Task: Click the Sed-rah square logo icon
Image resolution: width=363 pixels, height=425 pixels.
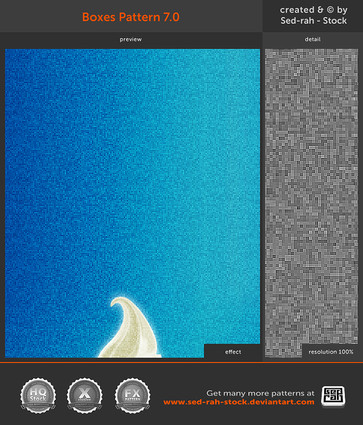Action: click(333, 397)
